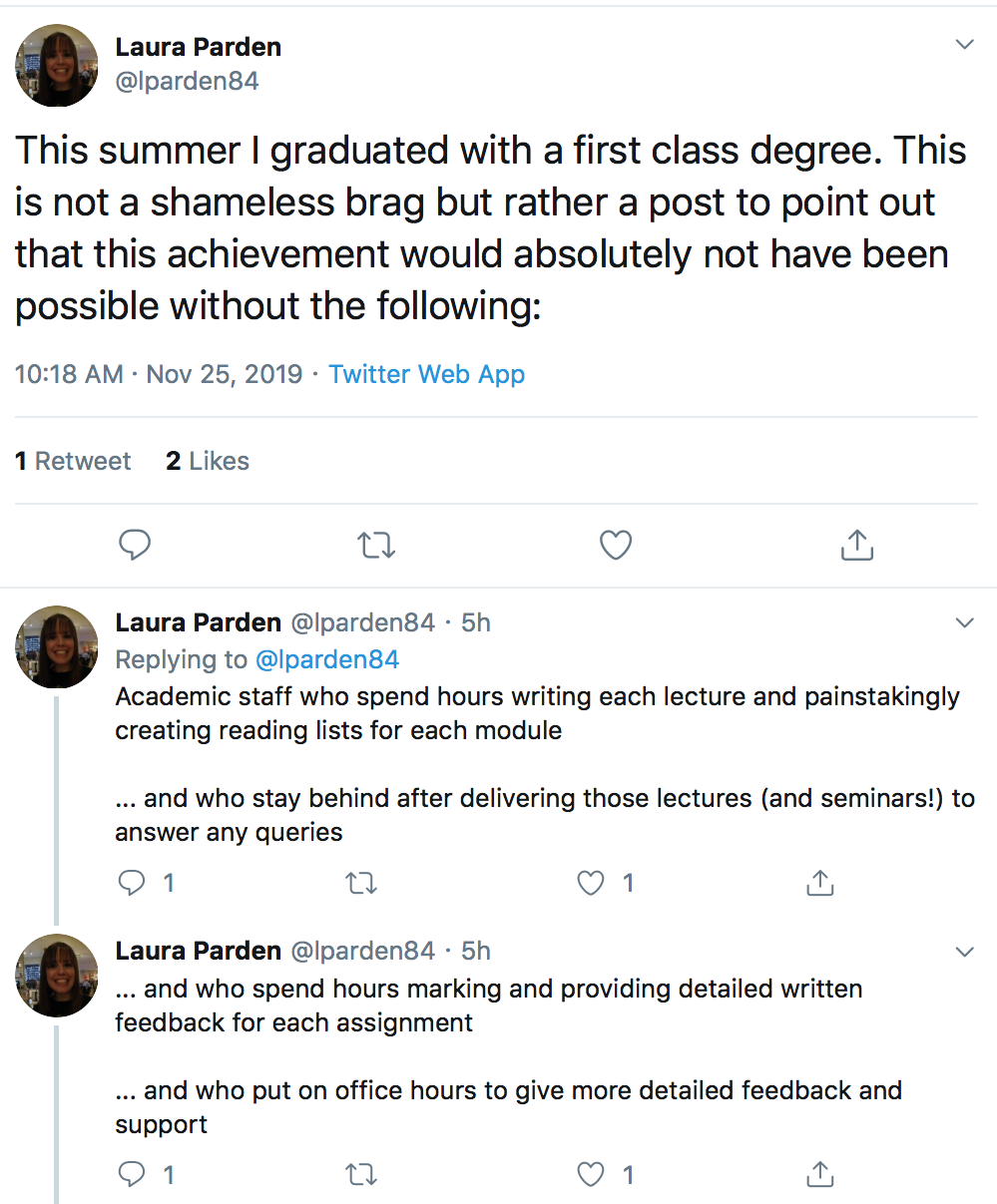Image resolution: width=997 pixels, height=1204 pixels.
Task: Retweet the main first class degree tweet
Action: [376, 545]
